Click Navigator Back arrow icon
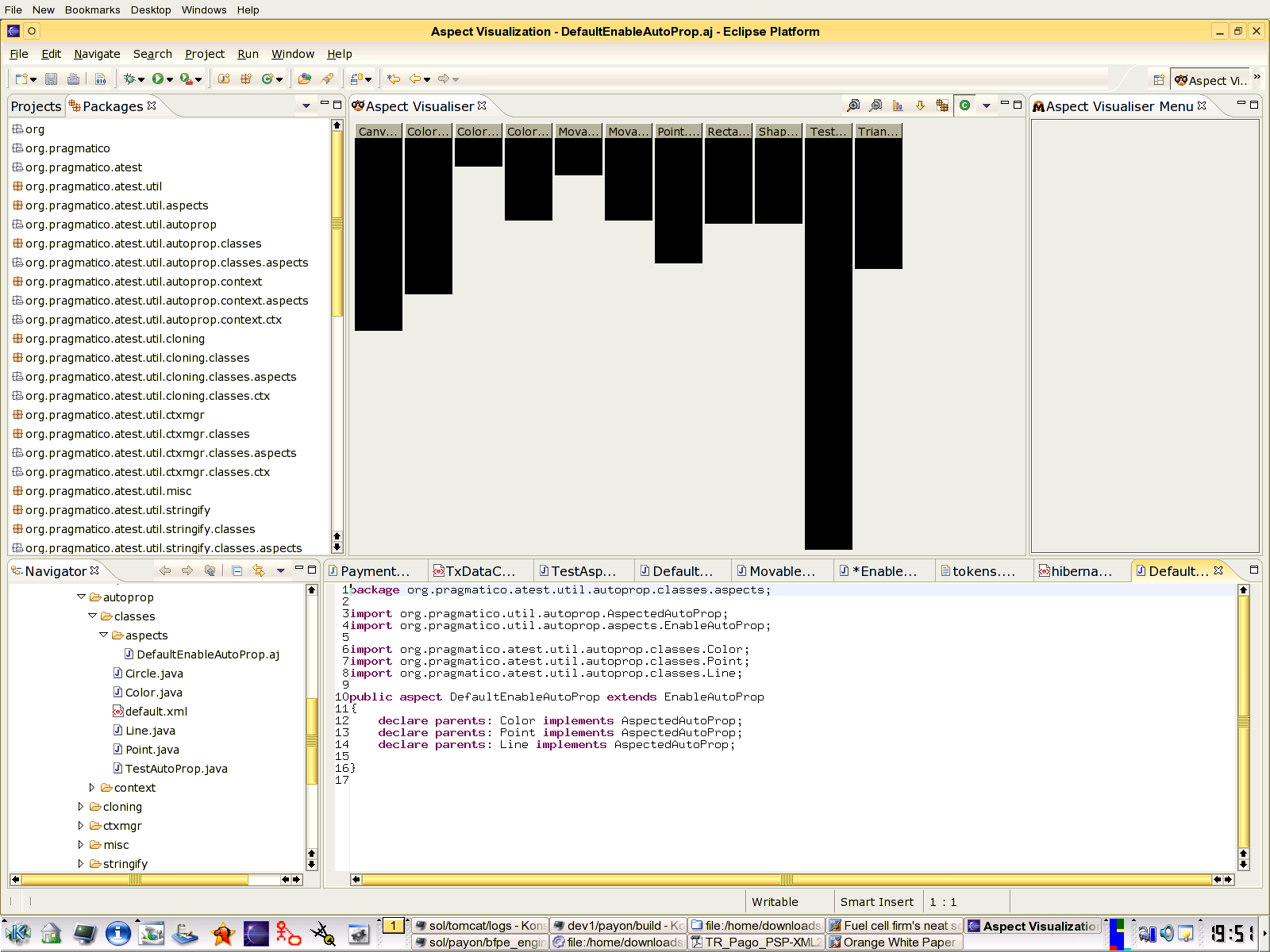 coord(165,570)
